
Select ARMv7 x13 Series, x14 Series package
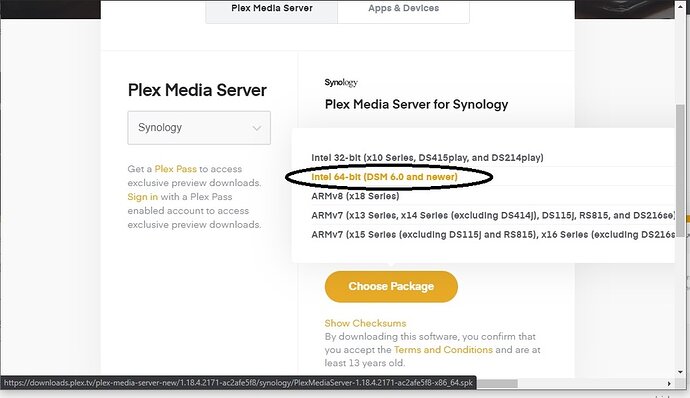[493, 215]
